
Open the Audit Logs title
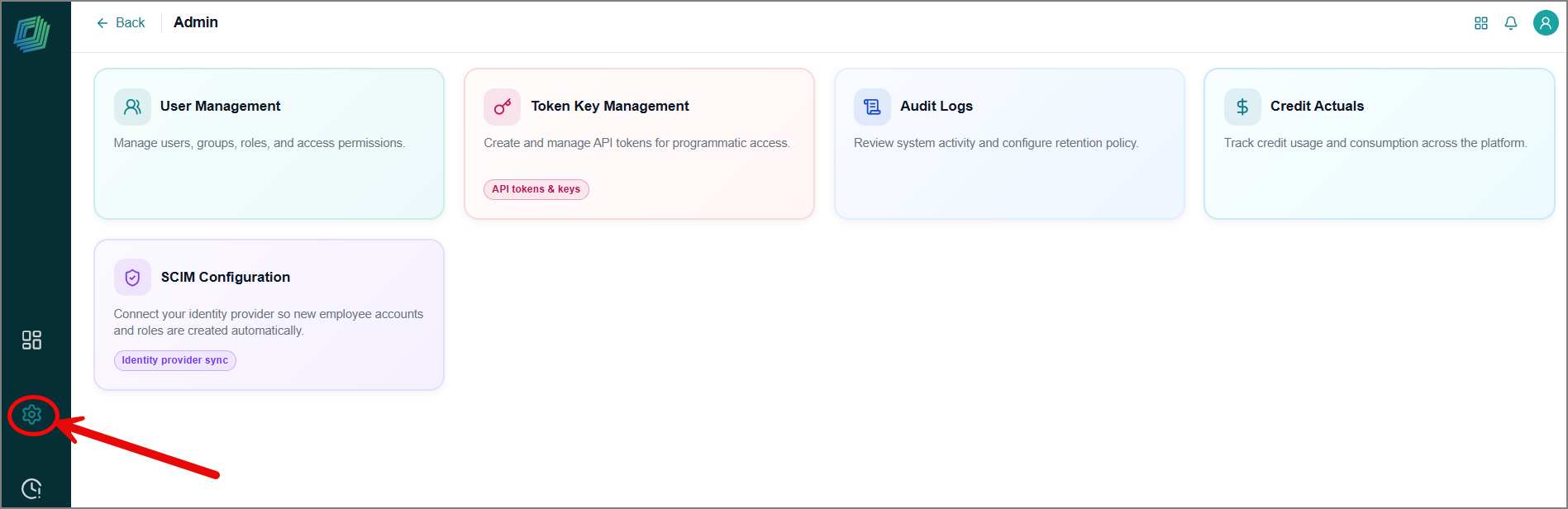pos(937,106)
